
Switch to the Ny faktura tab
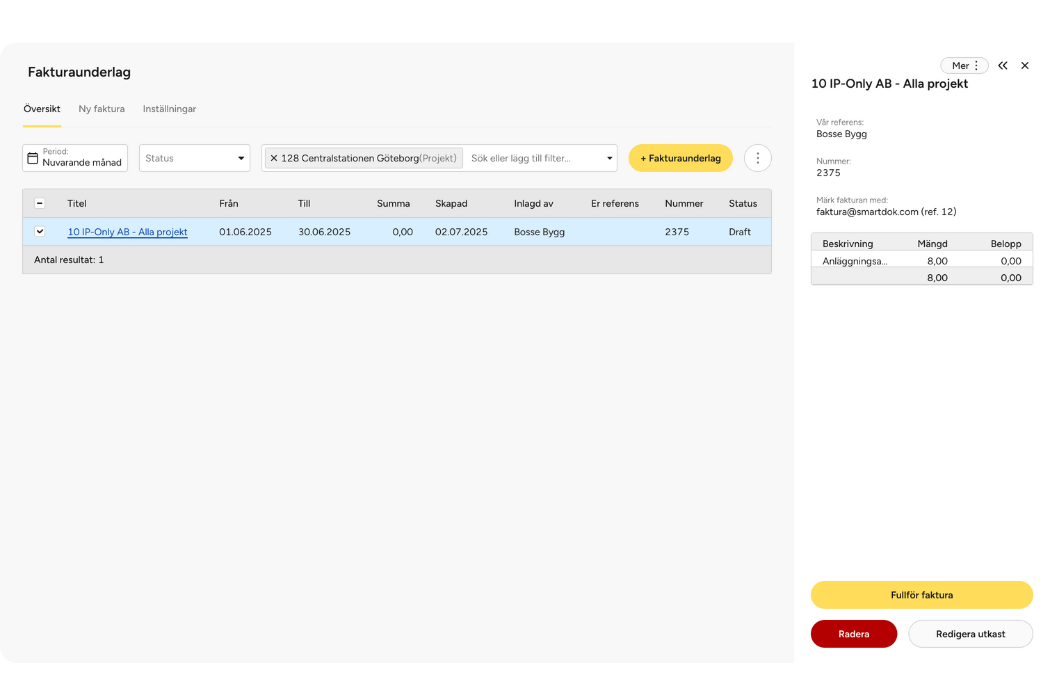pyautogui.click(x=101, y=109)
